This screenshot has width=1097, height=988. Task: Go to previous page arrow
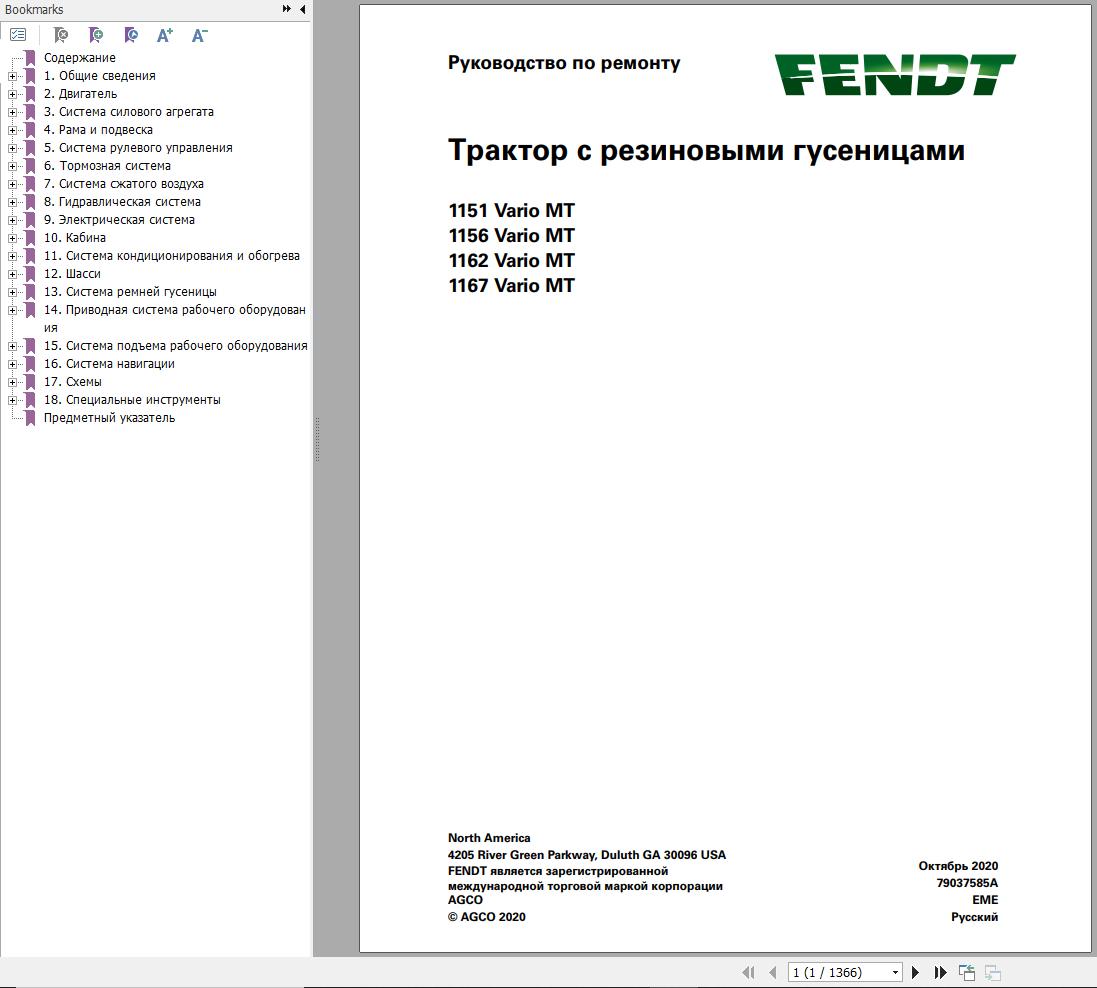[x=772, y=972]
